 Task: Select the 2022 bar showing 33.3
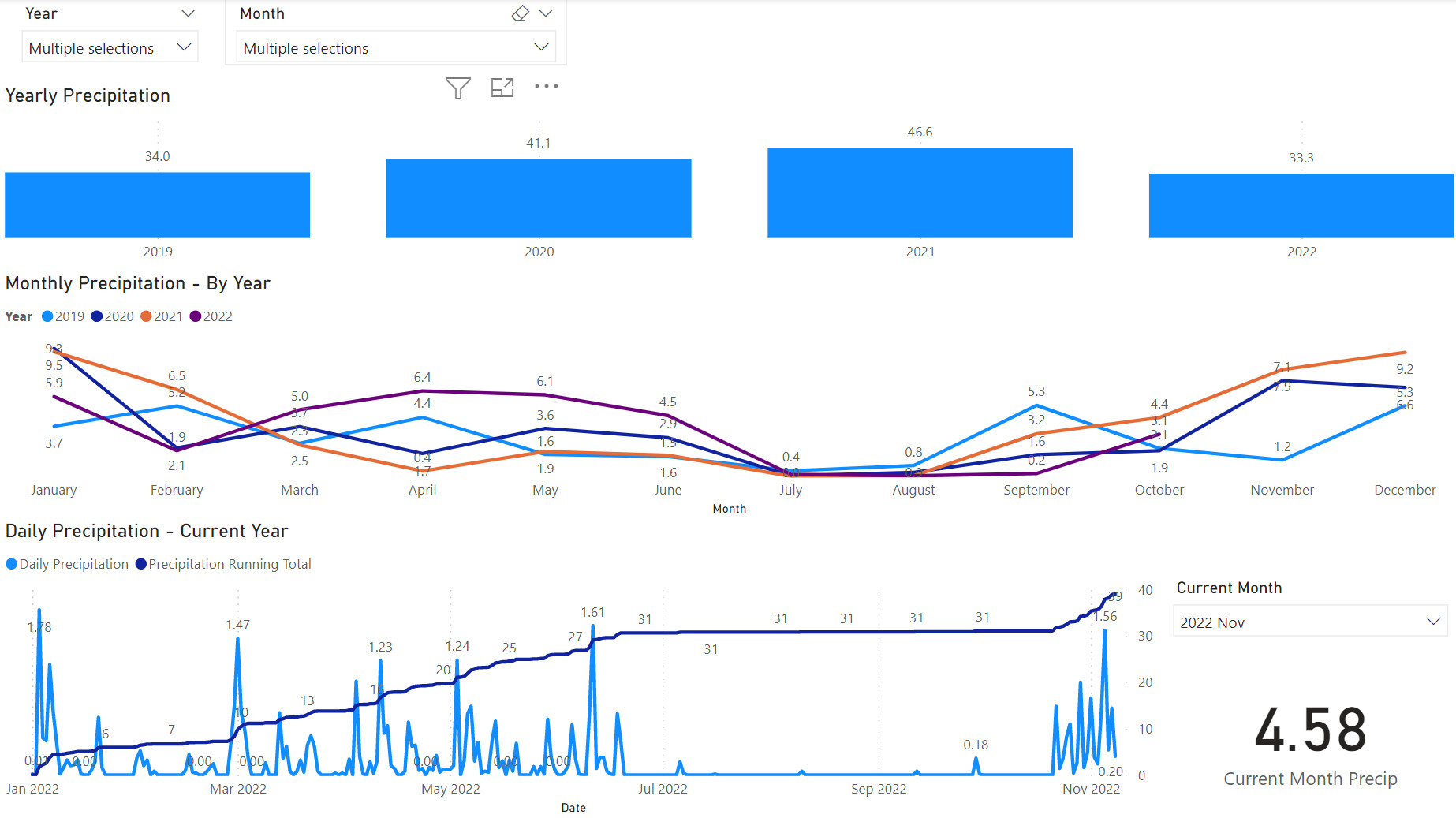1301,206
